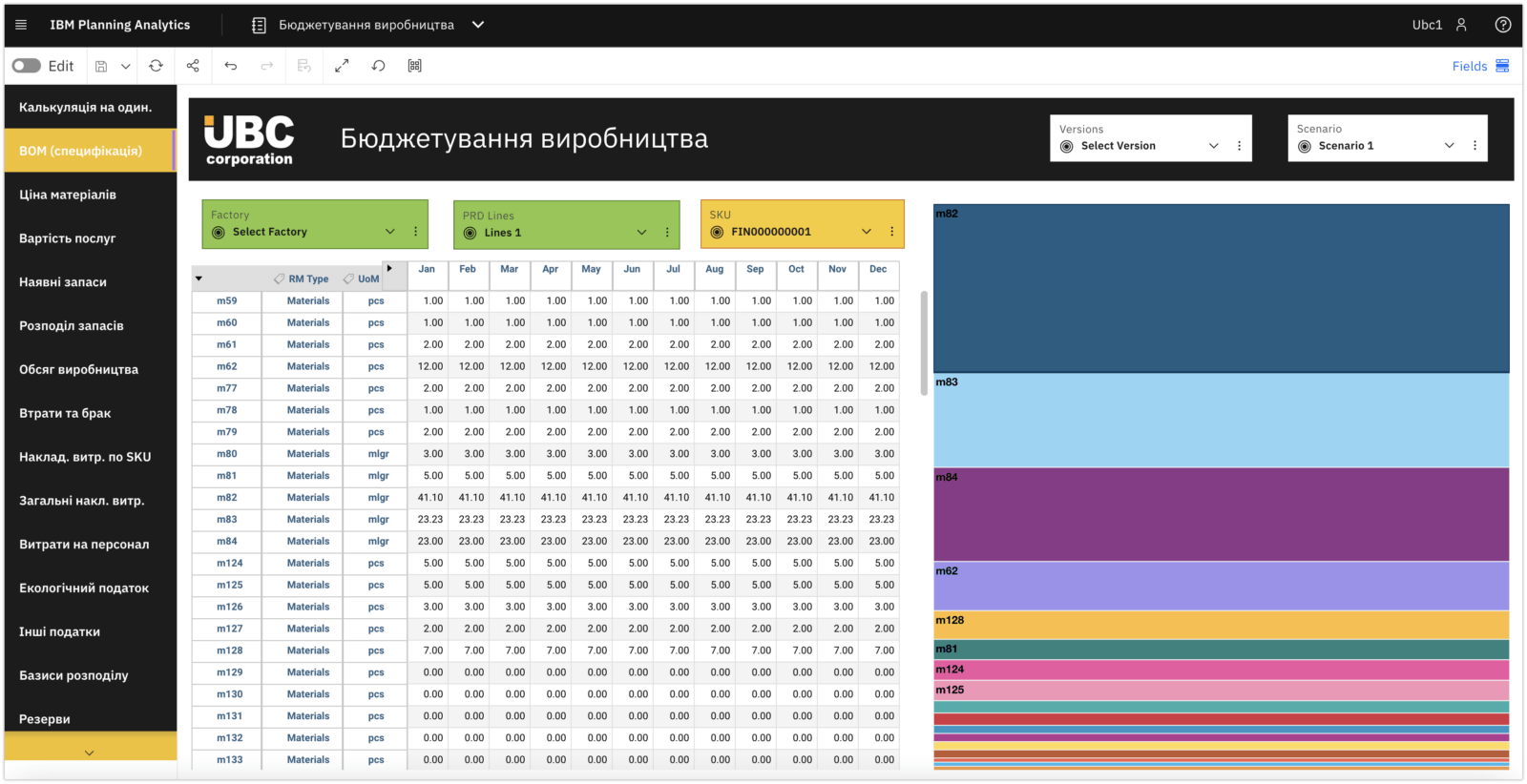Open the Резерви tab
The height and width of the screenshot is (784, 1527).
pos(91,719)
